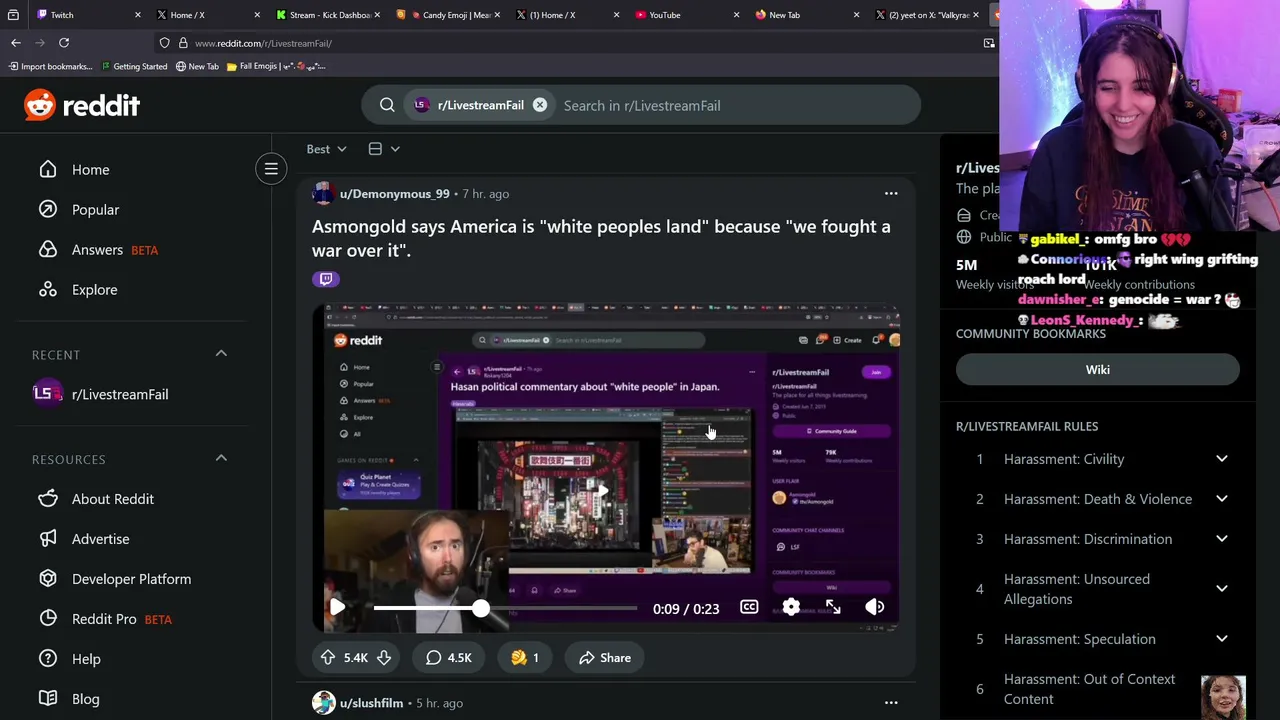The height and width of the screenshot is (720, 1280).
Task: Toggle closed captions on video
Action: pyautogui.click(x=749, y=608)
